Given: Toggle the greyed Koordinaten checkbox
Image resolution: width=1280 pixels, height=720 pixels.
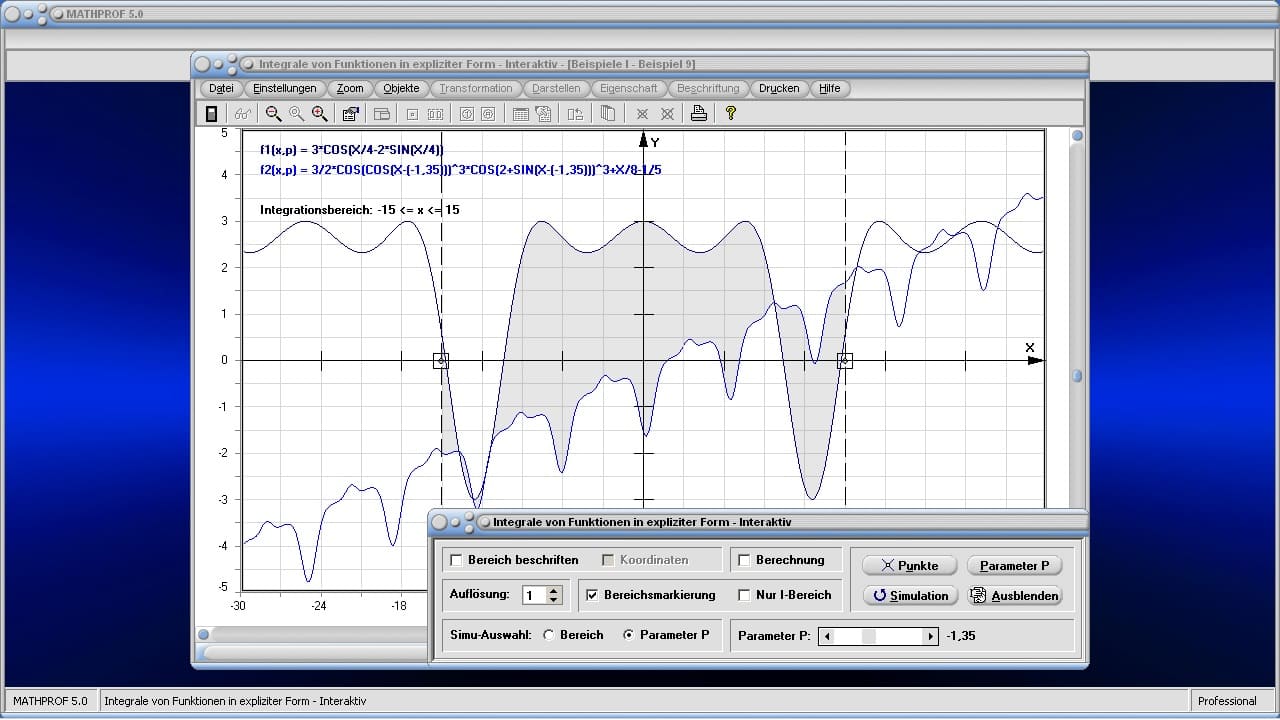Looking at the screenshot, I should [609, 560].
